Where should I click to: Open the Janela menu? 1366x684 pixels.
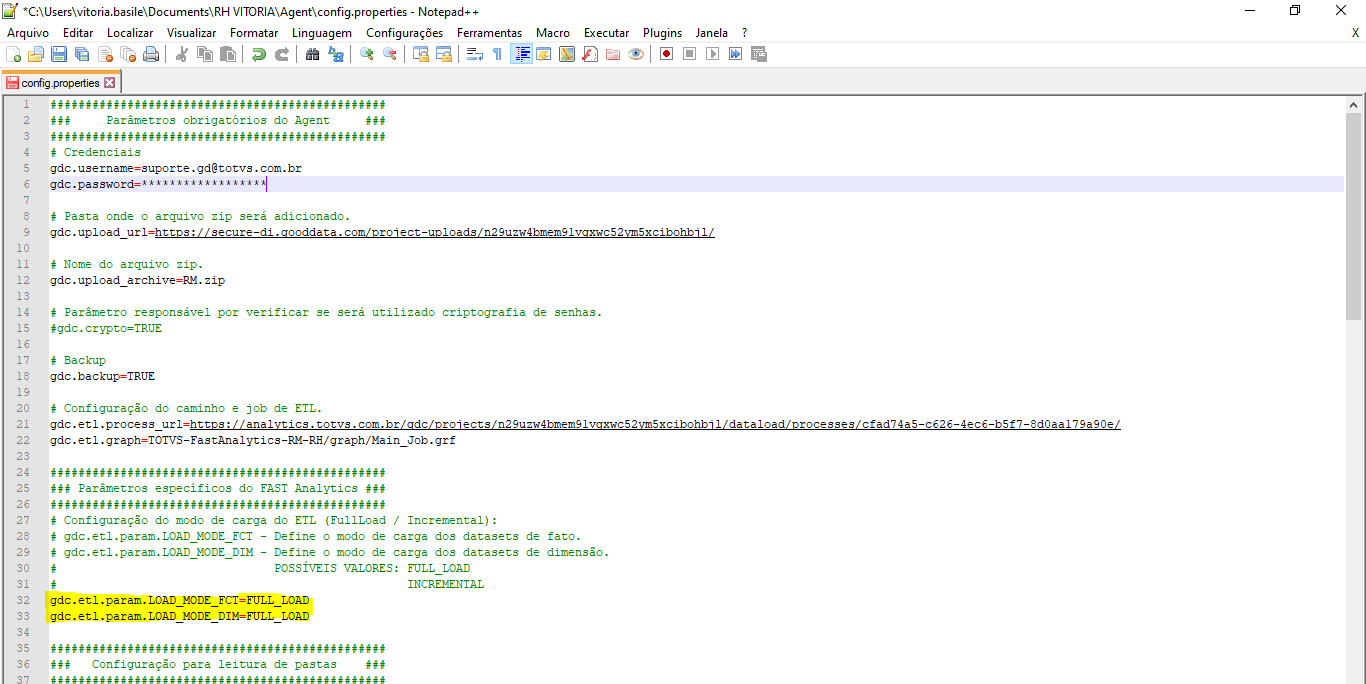point(712,33)
